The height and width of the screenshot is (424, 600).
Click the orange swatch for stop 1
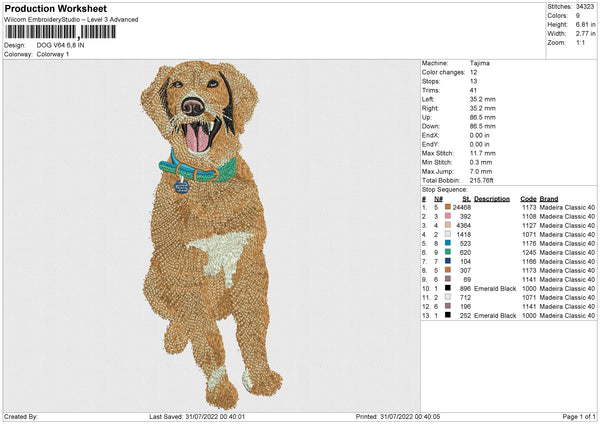pyautogui.click(x=448, y=207)
